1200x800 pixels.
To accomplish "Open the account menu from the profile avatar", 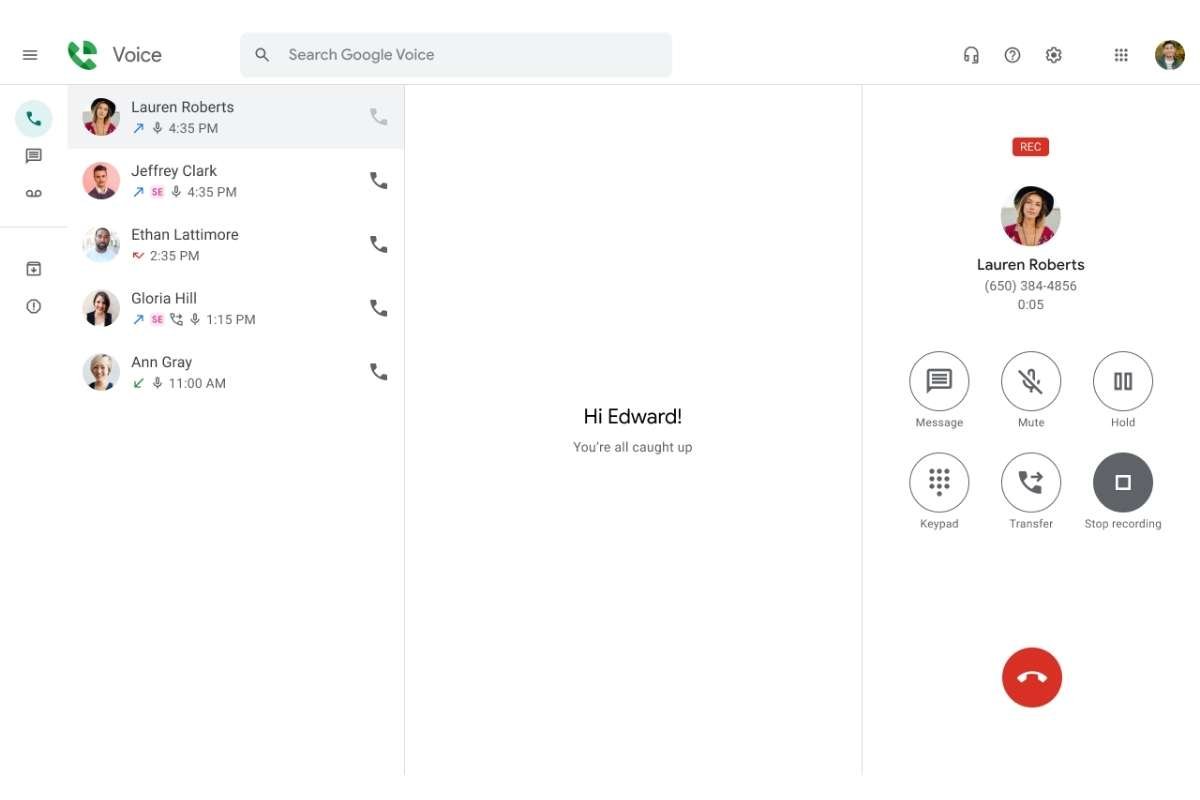I will pos(1168,55).
